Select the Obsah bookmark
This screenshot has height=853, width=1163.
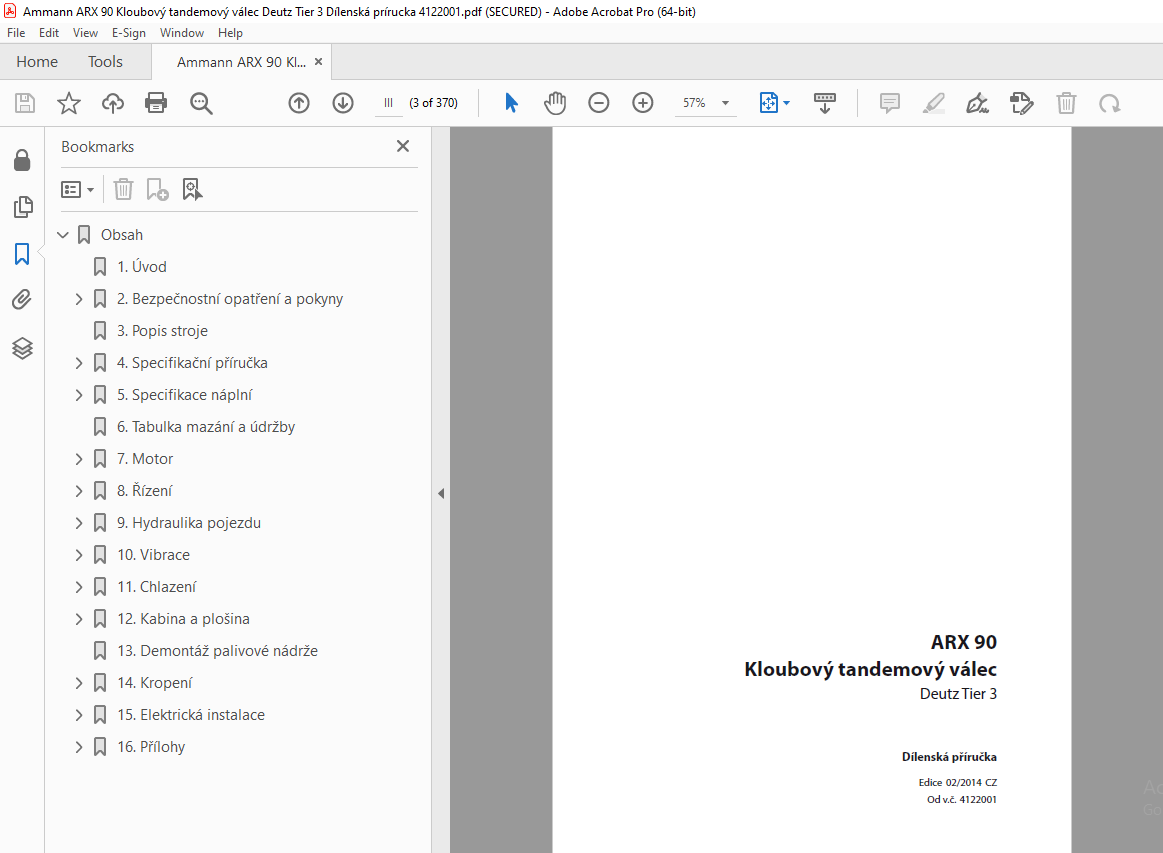coord(122,235)
